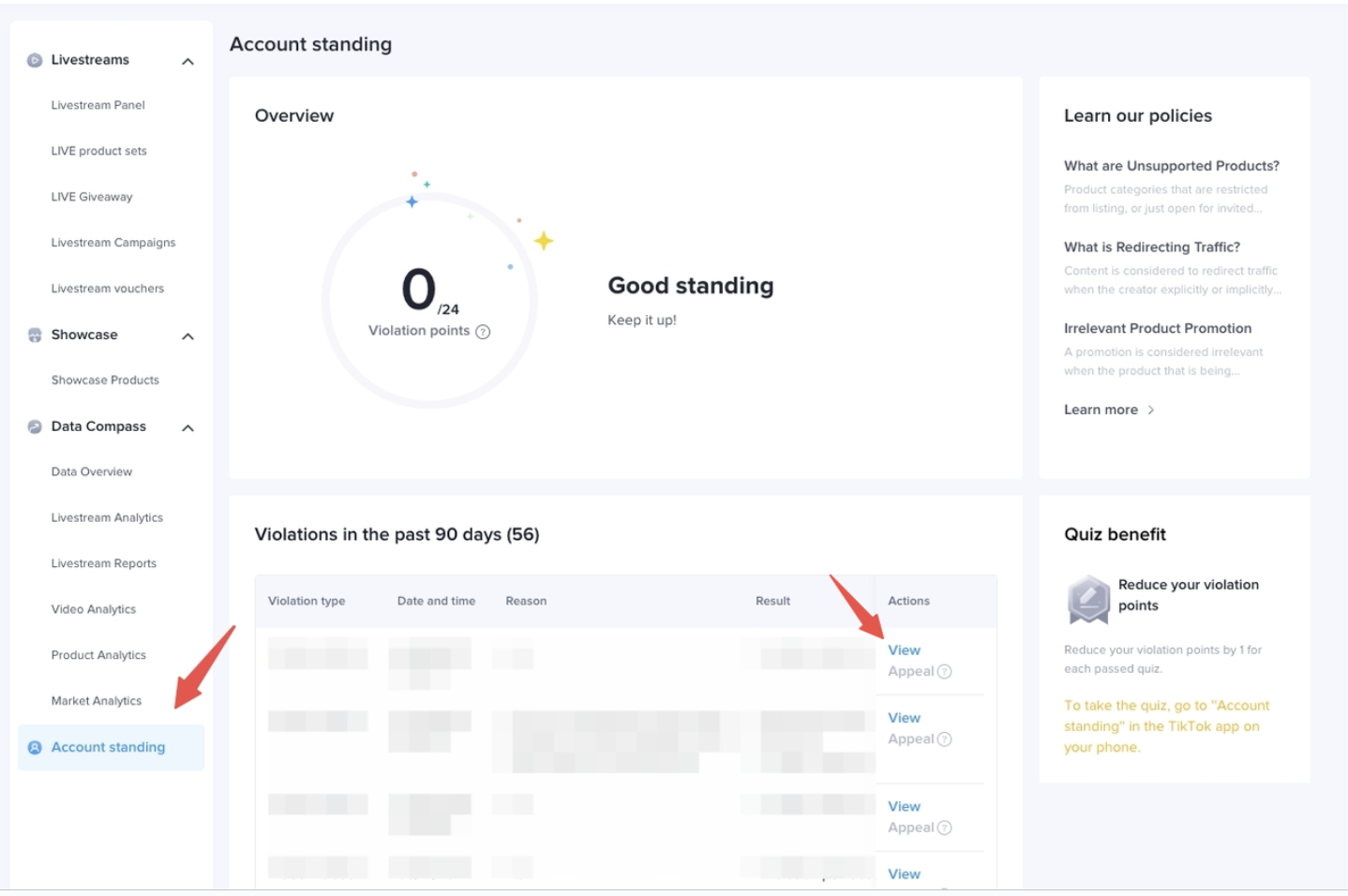Click help icon beside first Appeal link
This screenshot has width=1348, height=896.
945,672
